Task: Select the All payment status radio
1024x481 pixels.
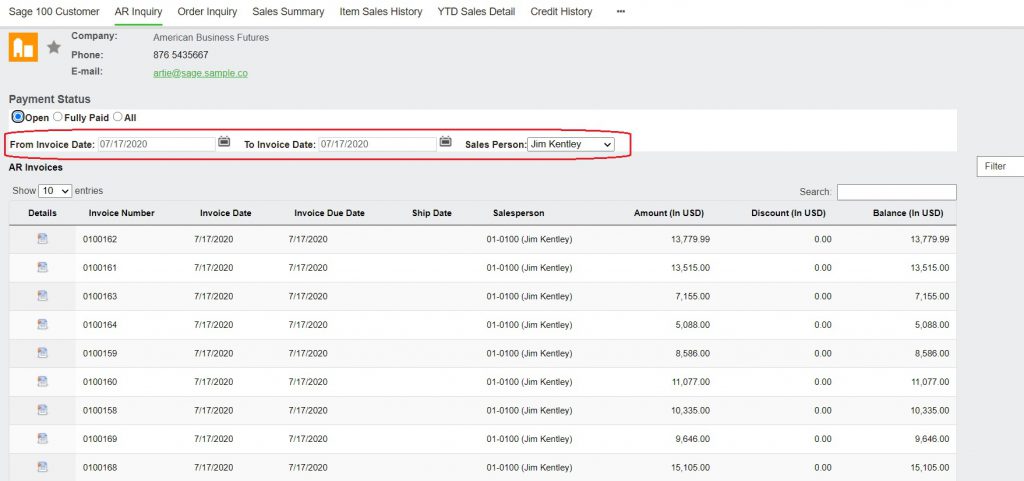Action: (118, 117)
